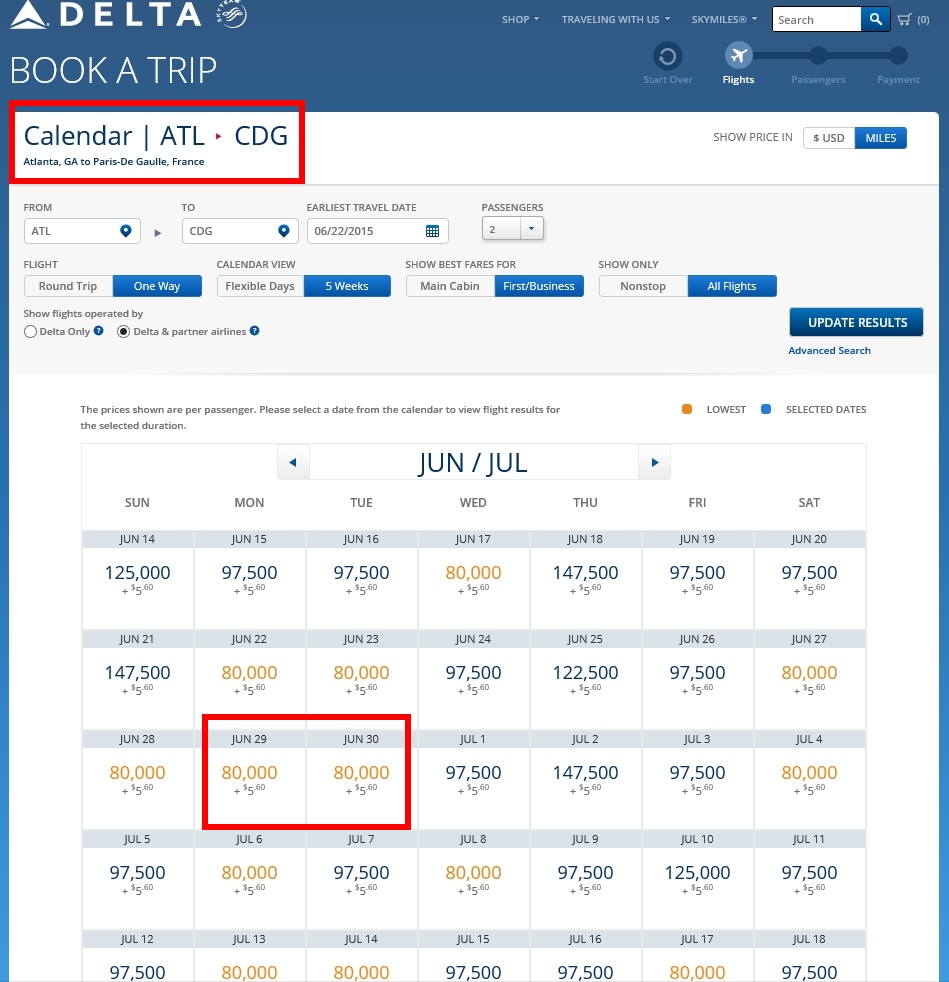Open the travel date calendar icon
Image resolution: width=949 pixels, height=982 pixels.
pyautogui.click(x=432, y=231)
